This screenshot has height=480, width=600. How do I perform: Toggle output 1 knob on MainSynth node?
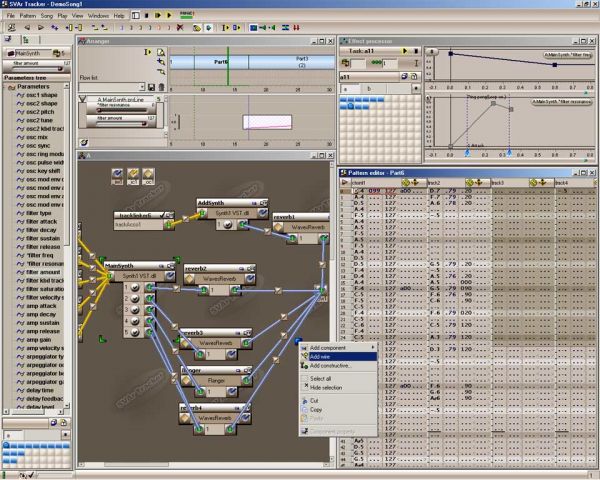[x=136, y=286]
